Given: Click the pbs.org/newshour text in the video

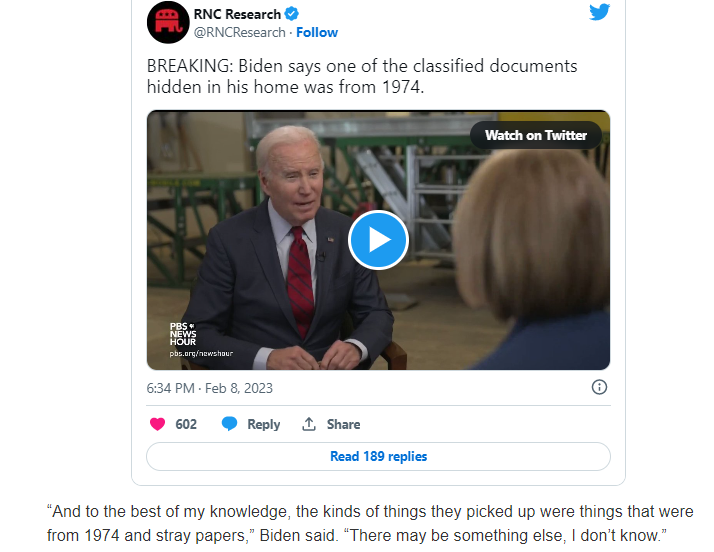Looking at the screenshot, I should (201, 353).
